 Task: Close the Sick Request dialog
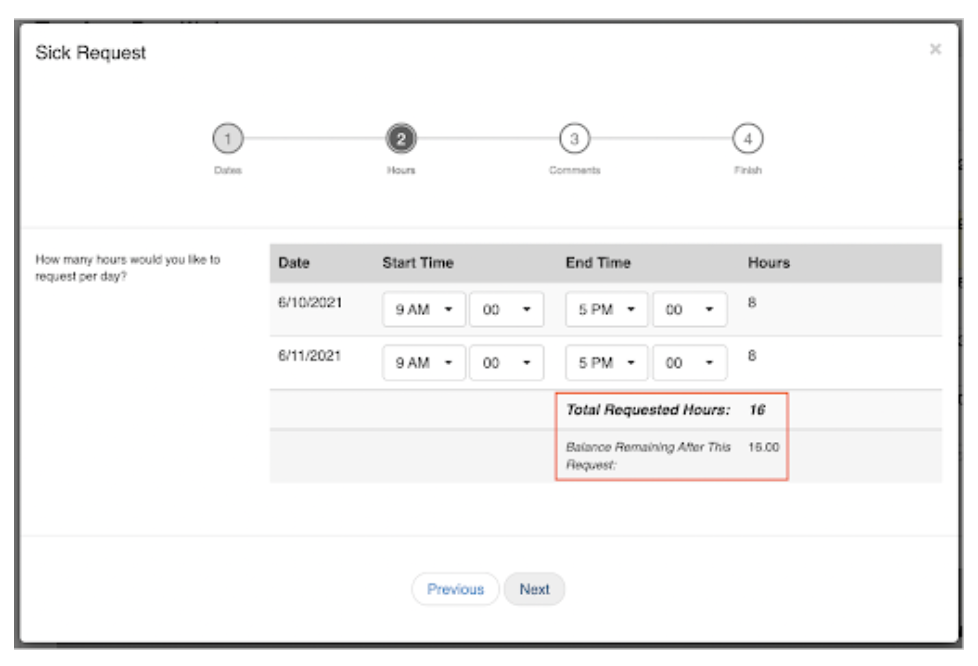click(x=935, y=49)
